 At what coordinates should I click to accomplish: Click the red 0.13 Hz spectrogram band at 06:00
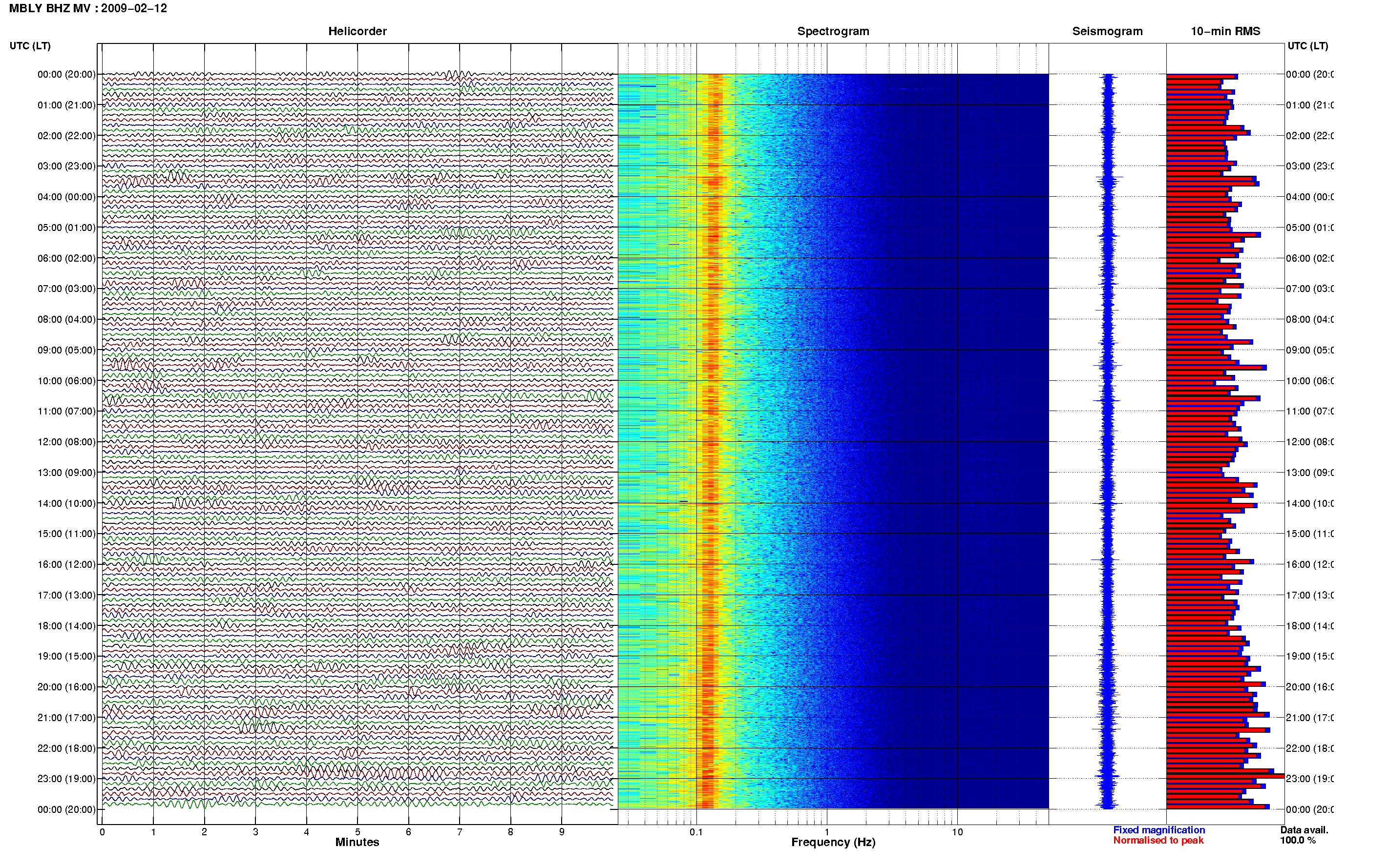click(713, 258)
